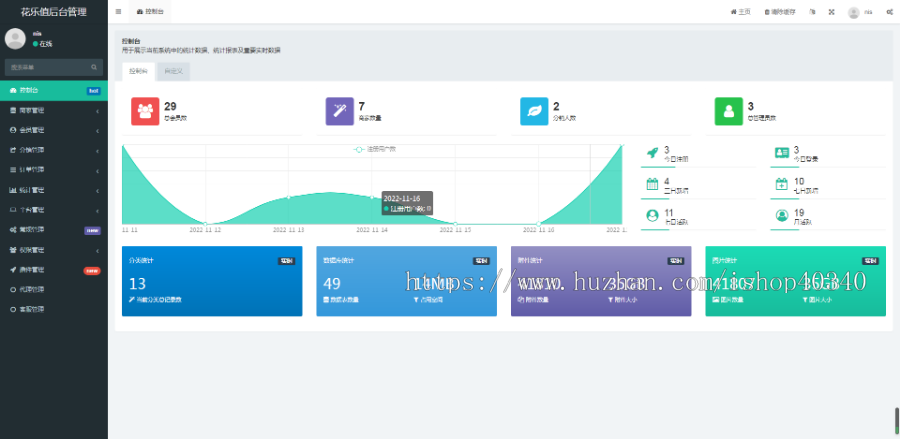
Task: Expand chevron of second sidebar item below 控制台
Action: pyautogui.click(x=98, y=111)
